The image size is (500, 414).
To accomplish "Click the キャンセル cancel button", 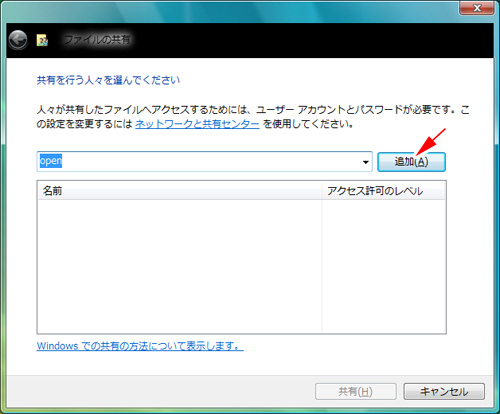I will [x=444, y=391].
